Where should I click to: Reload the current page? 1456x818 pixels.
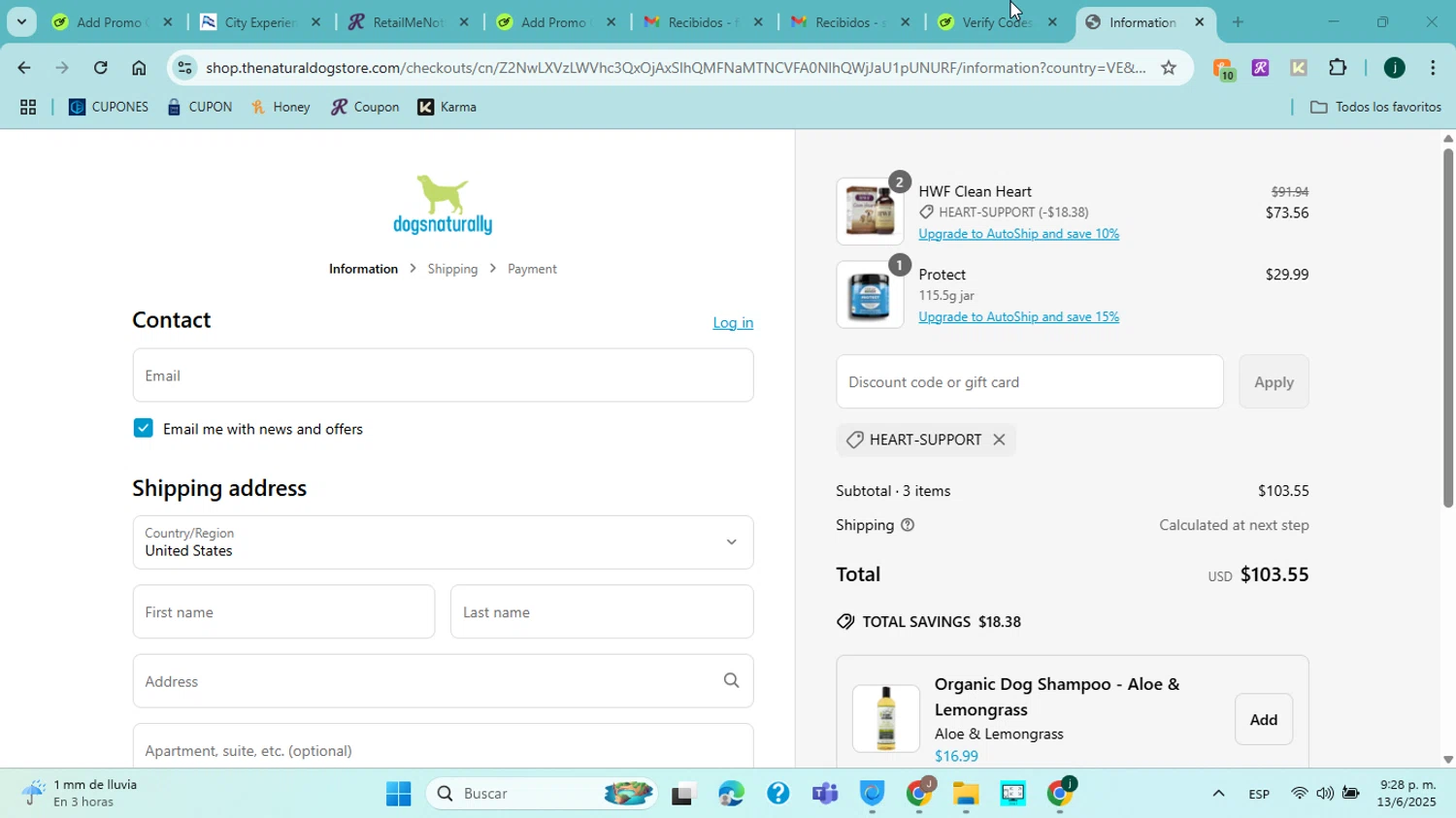pyautogui.click(x=100, y=68)
